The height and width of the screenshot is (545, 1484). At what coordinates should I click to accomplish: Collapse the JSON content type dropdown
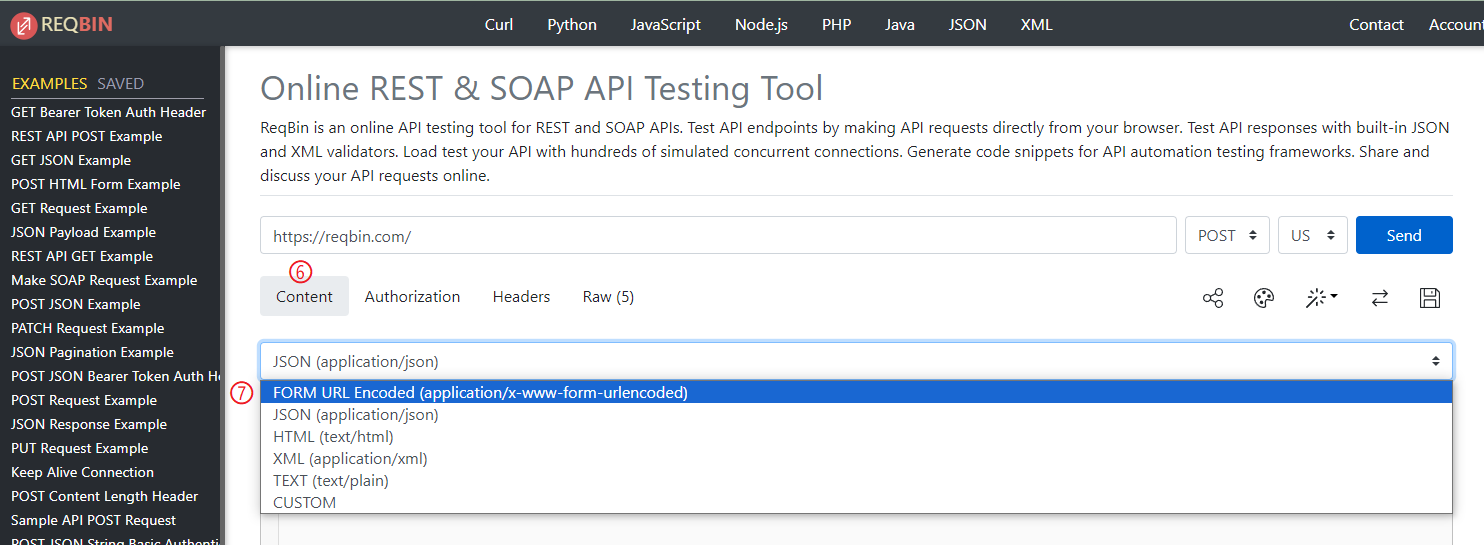(856, 361)
